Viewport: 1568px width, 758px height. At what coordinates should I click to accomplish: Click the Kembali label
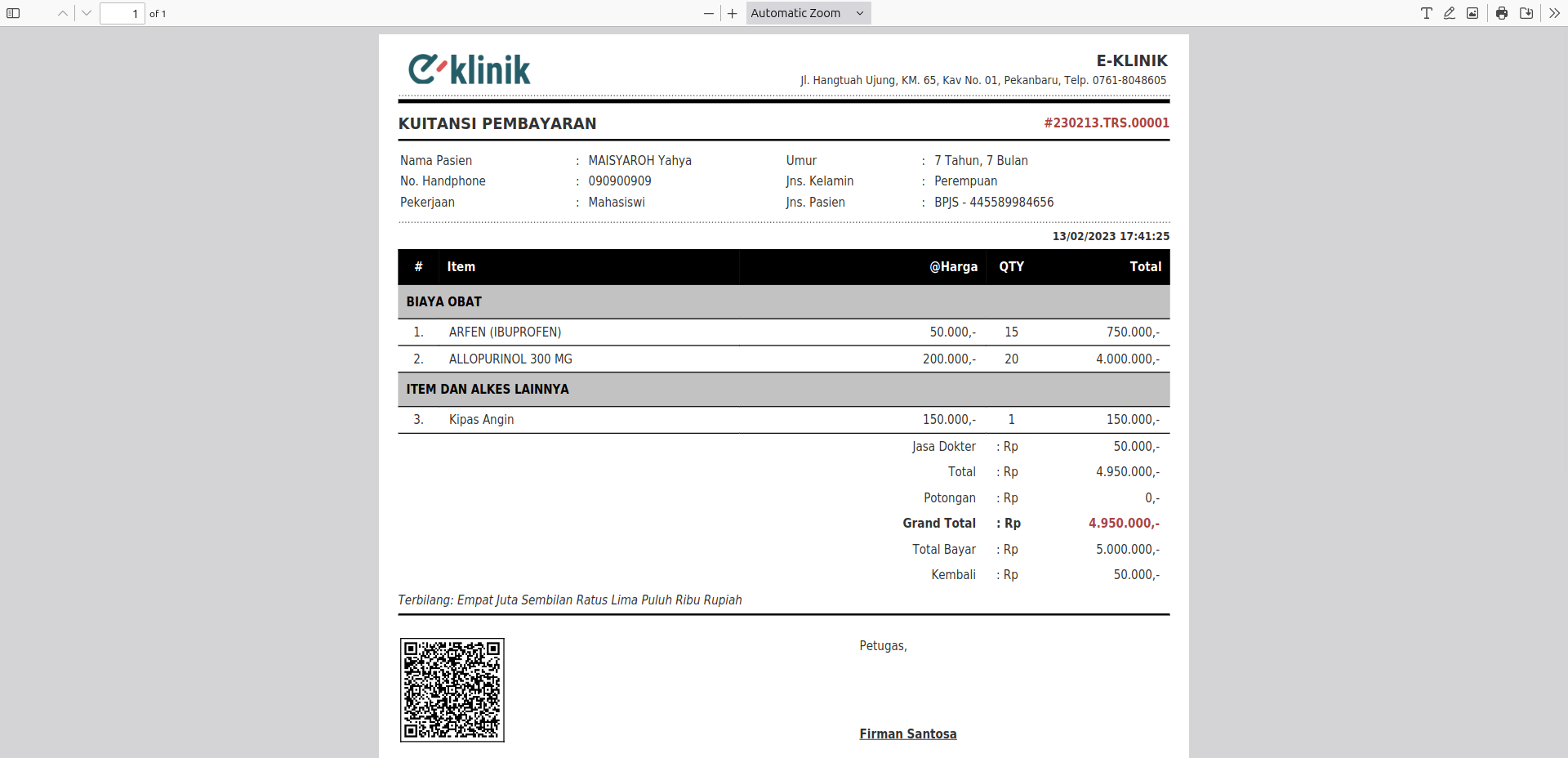[x=953, y=575]
